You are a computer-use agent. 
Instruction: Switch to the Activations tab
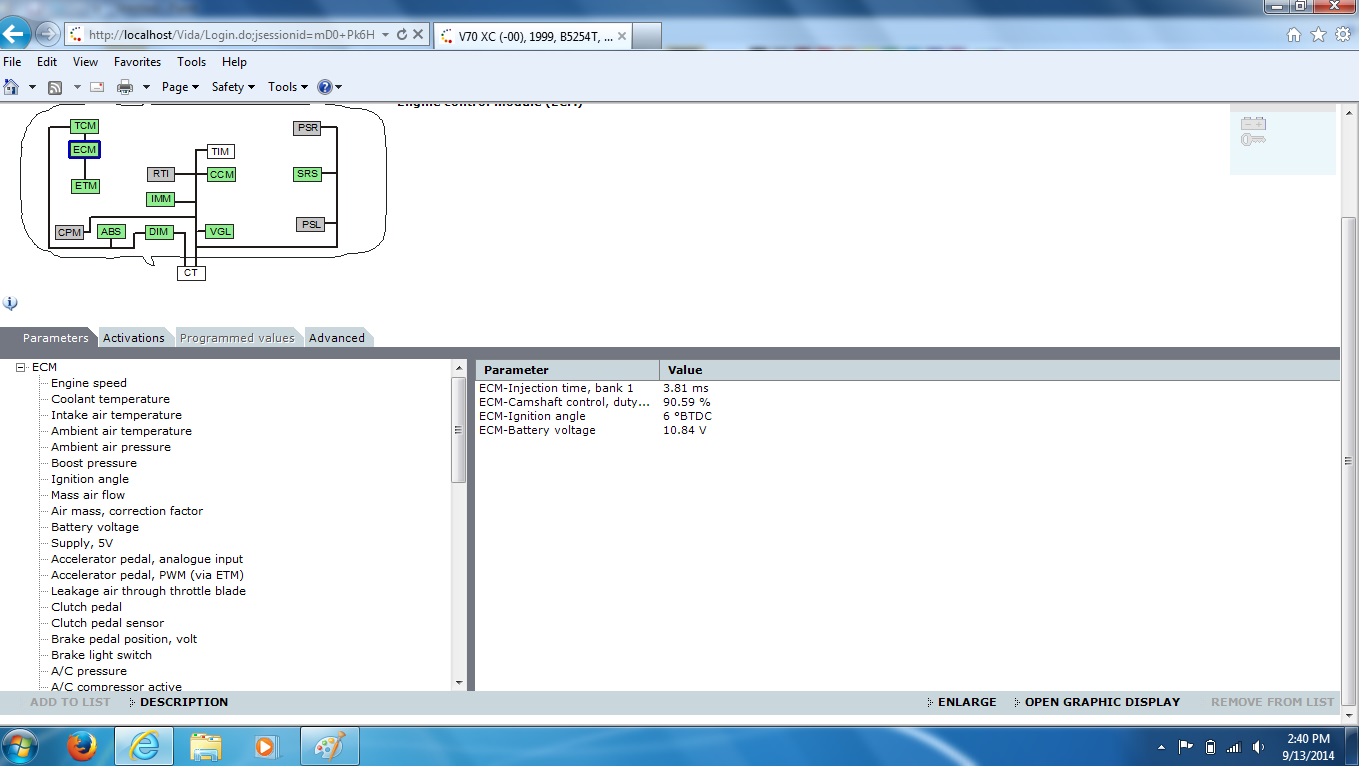pos(133,338)
